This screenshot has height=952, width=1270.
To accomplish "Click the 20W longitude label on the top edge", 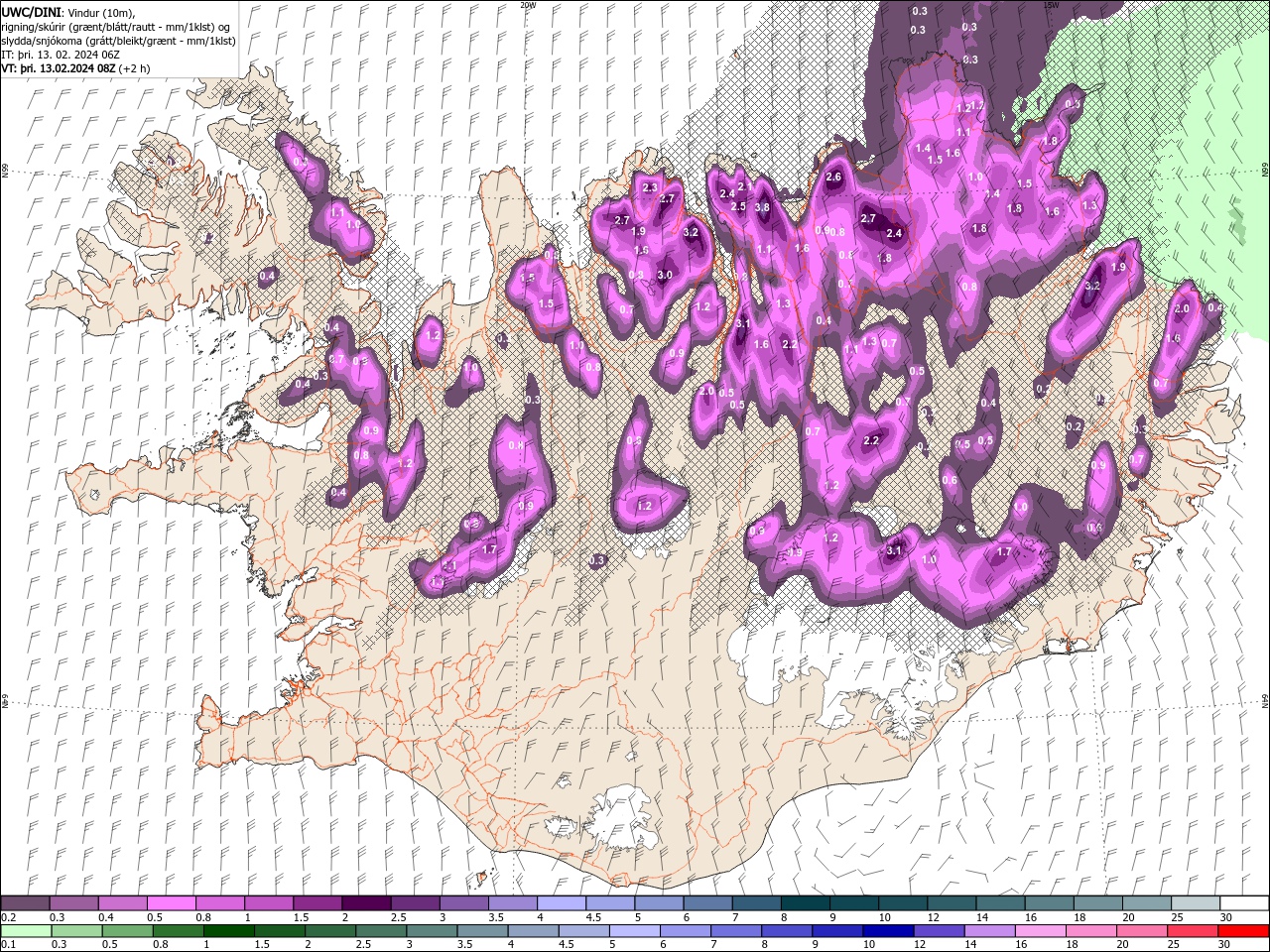I will point(528,5).
